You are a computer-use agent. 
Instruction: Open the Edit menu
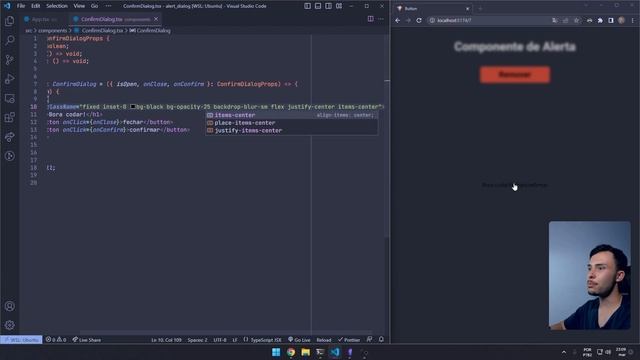coord(36,6)
